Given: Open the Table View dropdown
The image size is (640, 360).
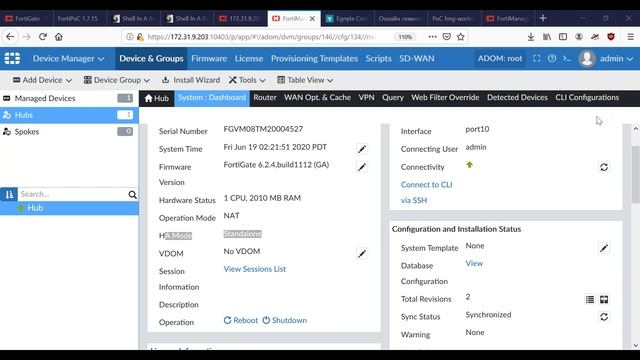Looking at the screenshot, I should point(305,80).
